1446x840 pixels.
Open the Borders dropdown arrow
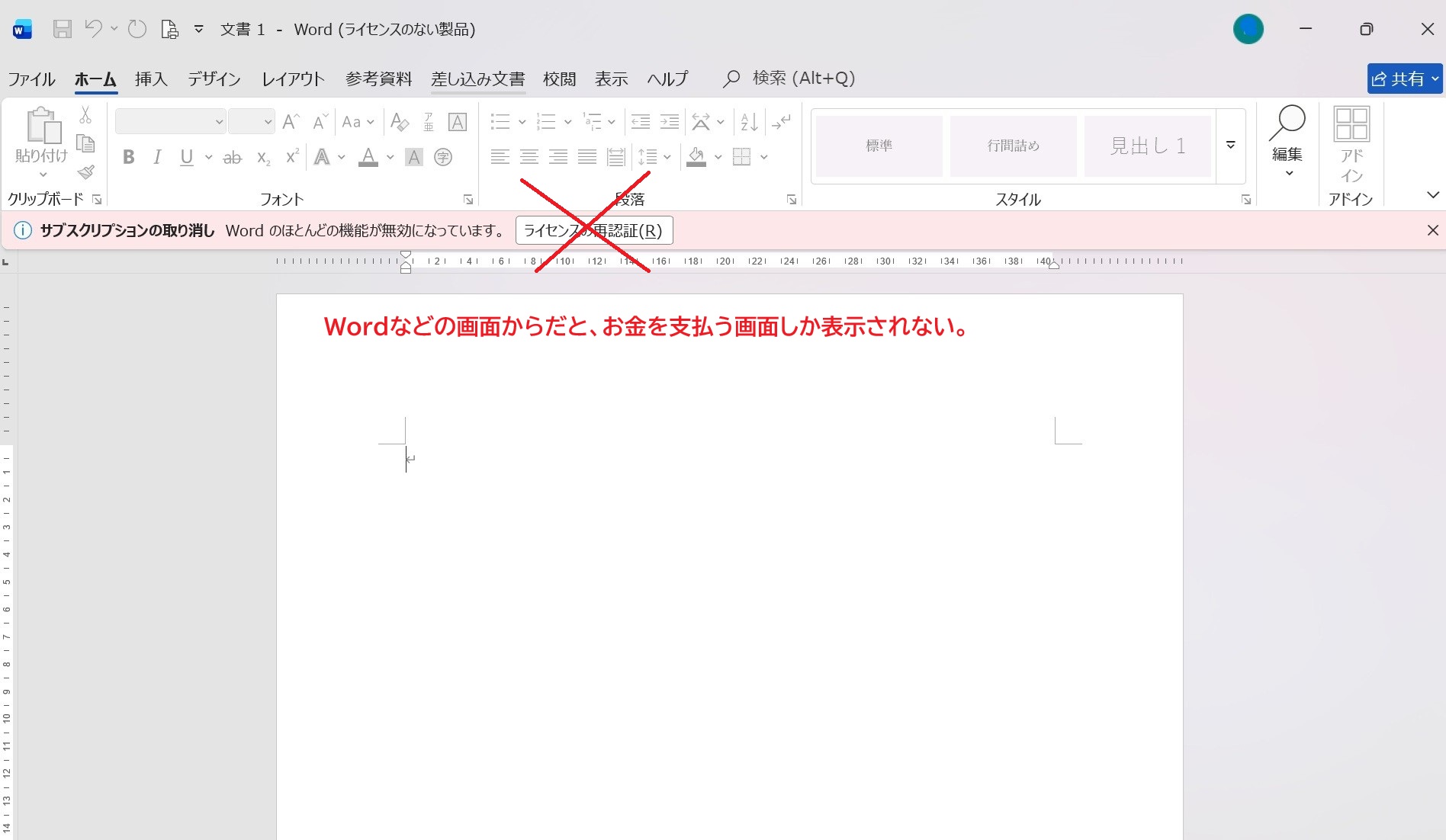click(x=764, y=157)
